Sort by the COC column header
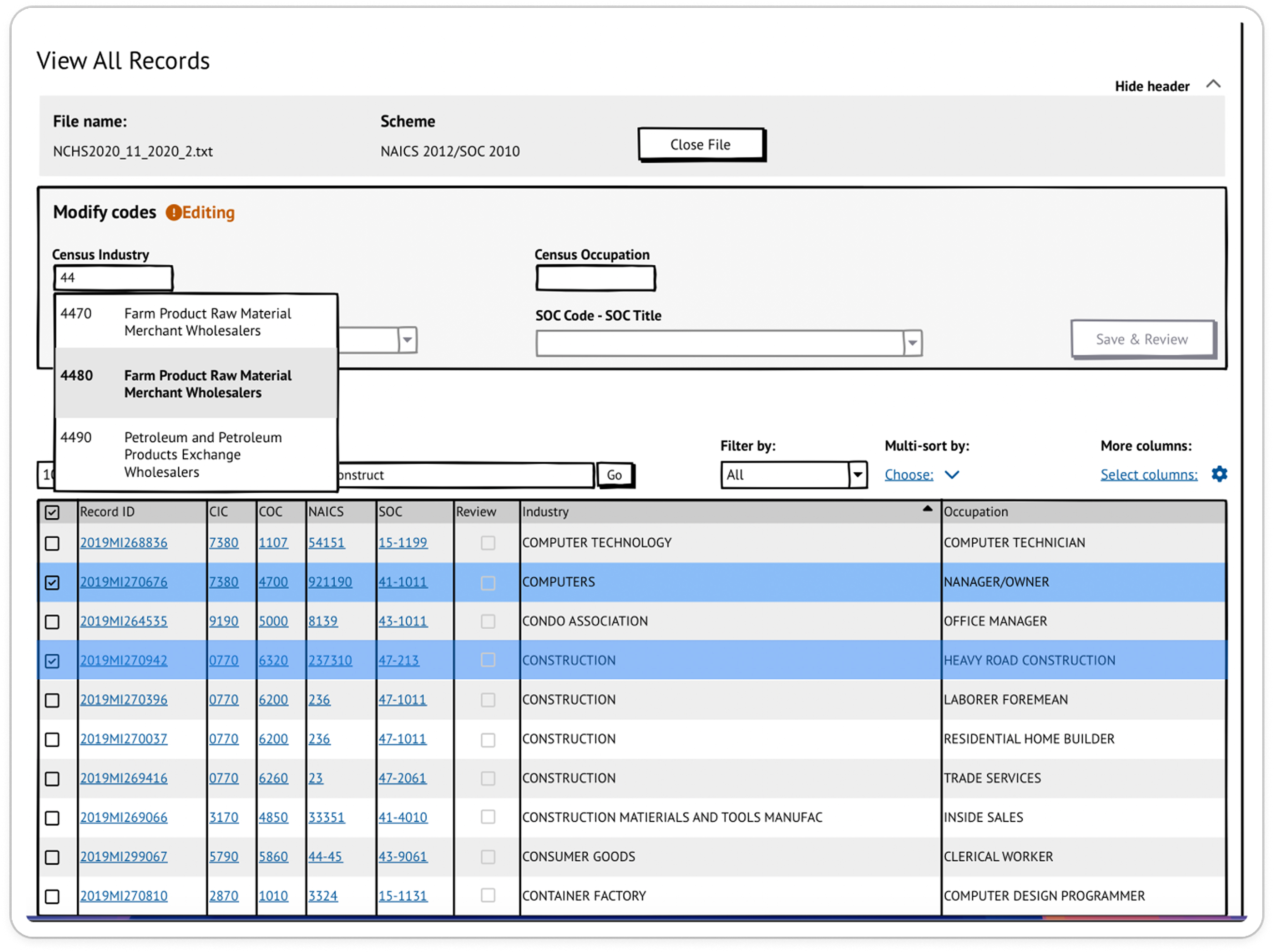The height and width of the screenshot is (952, 1274). 270,512
